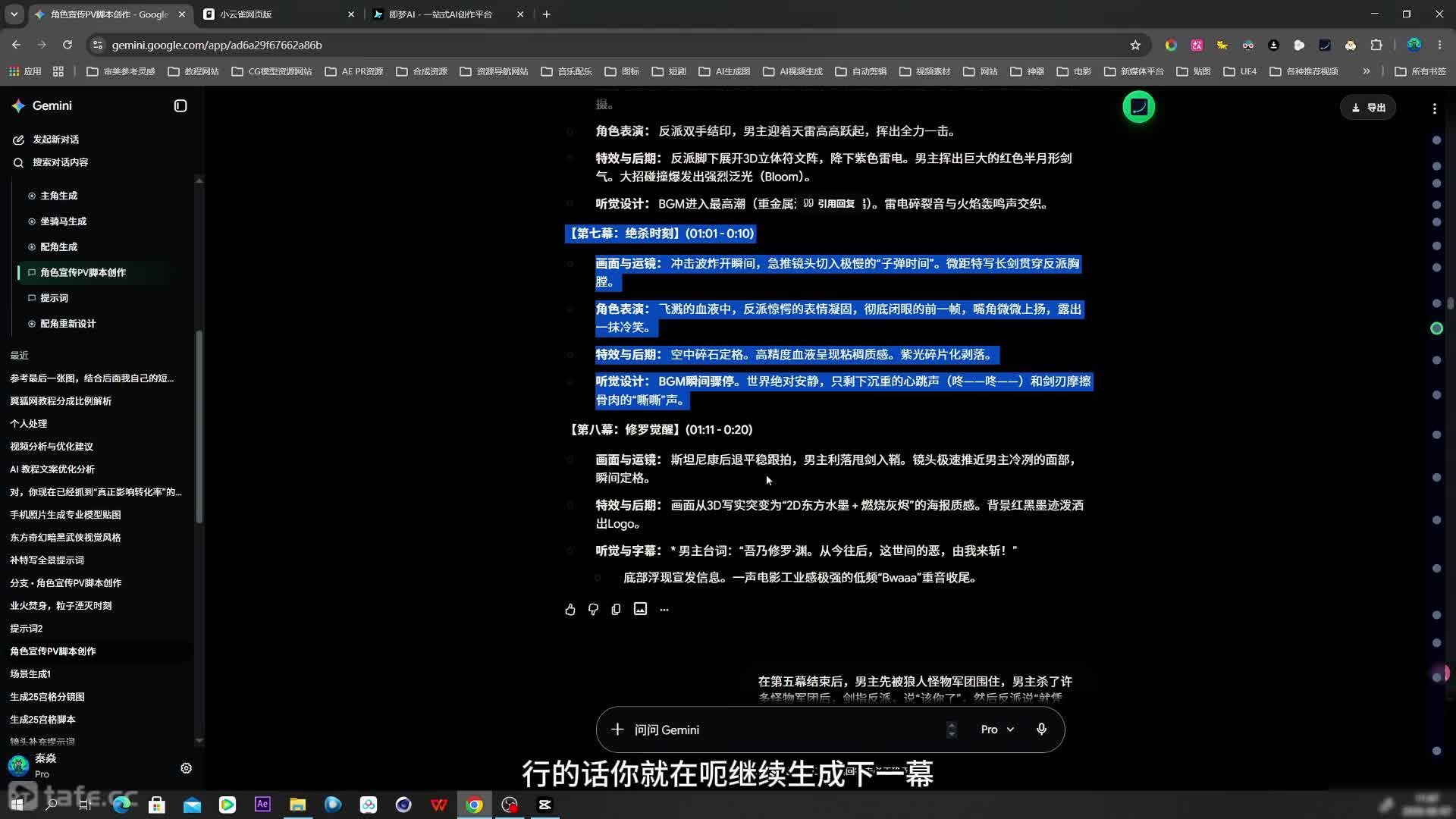Click the 引用回复 quote reply popup
This screenshot has width=1456, height=819.
tap(830, 203)
